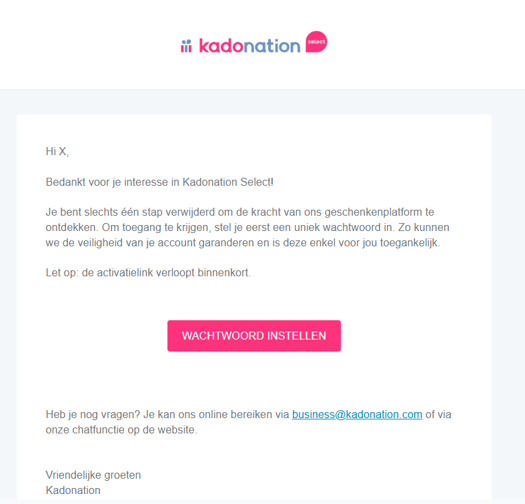The image size is (525, 504).
Task: Click the 'Bedankt voor je interesse' sentence
Action: (159, 182)
